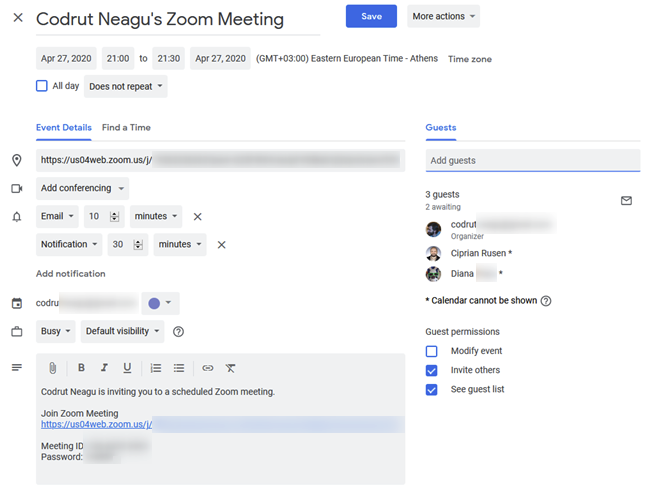Select the Guests tab
The height and width of the screenshot is (493, 648).
point(441,128)
